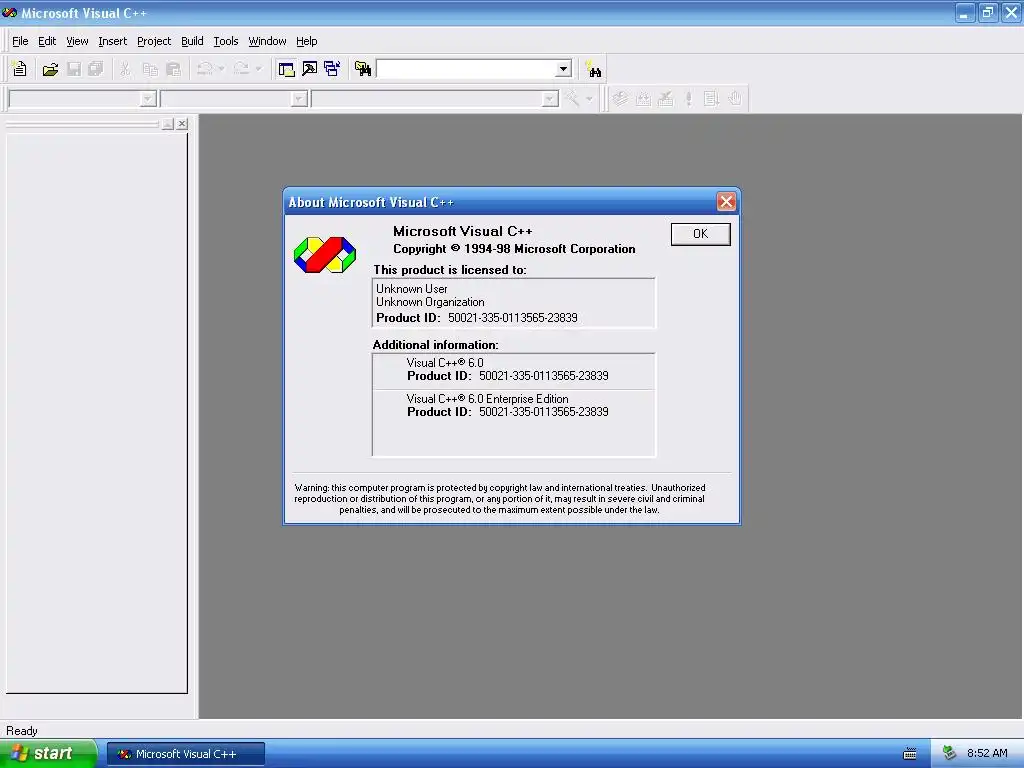
Task: Click the Cut scissors icon
Action: tap(125, 69)
